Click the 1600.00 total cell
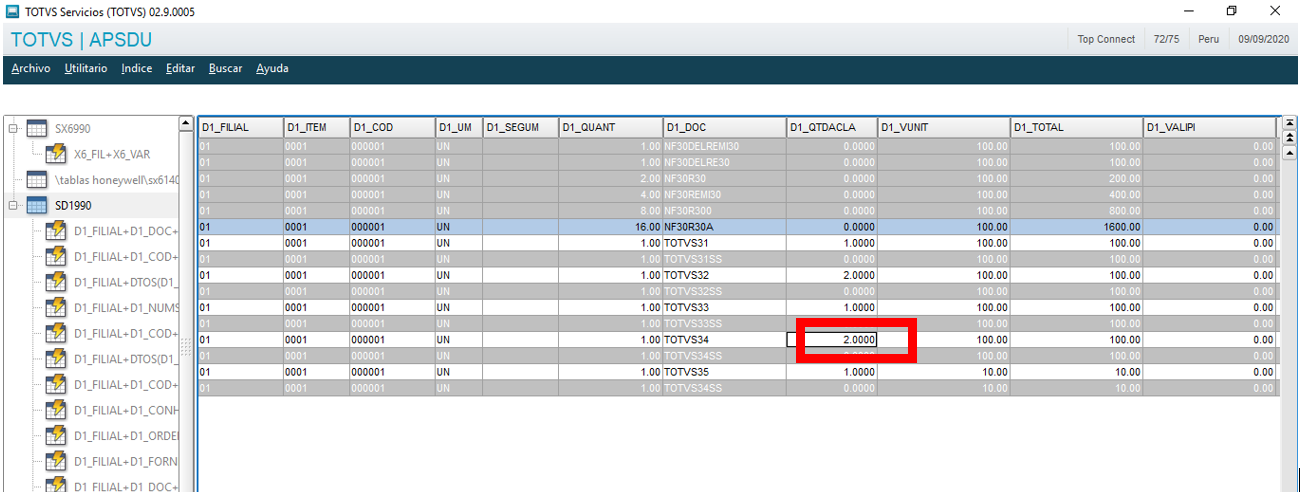This screenshot has height=492, width=1301. click(1076, 227)
